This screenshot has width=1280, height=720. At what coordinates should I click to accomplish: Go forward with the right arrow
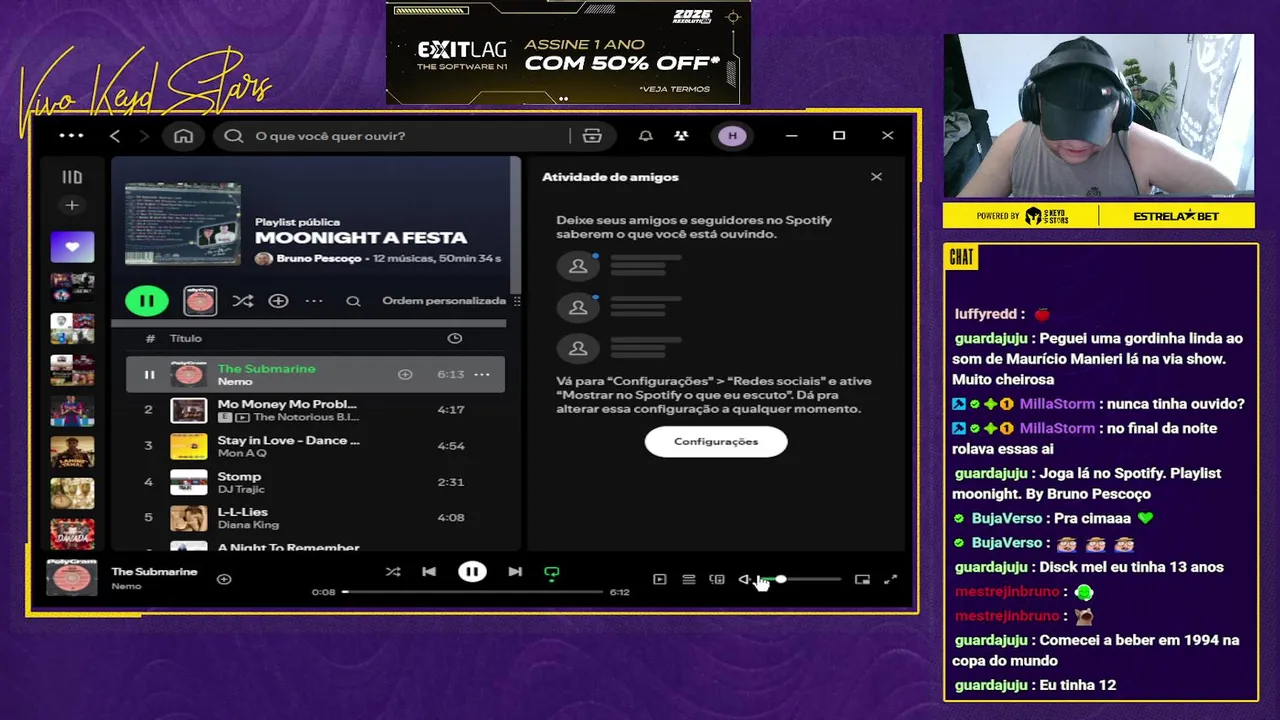tap(144, 136)
